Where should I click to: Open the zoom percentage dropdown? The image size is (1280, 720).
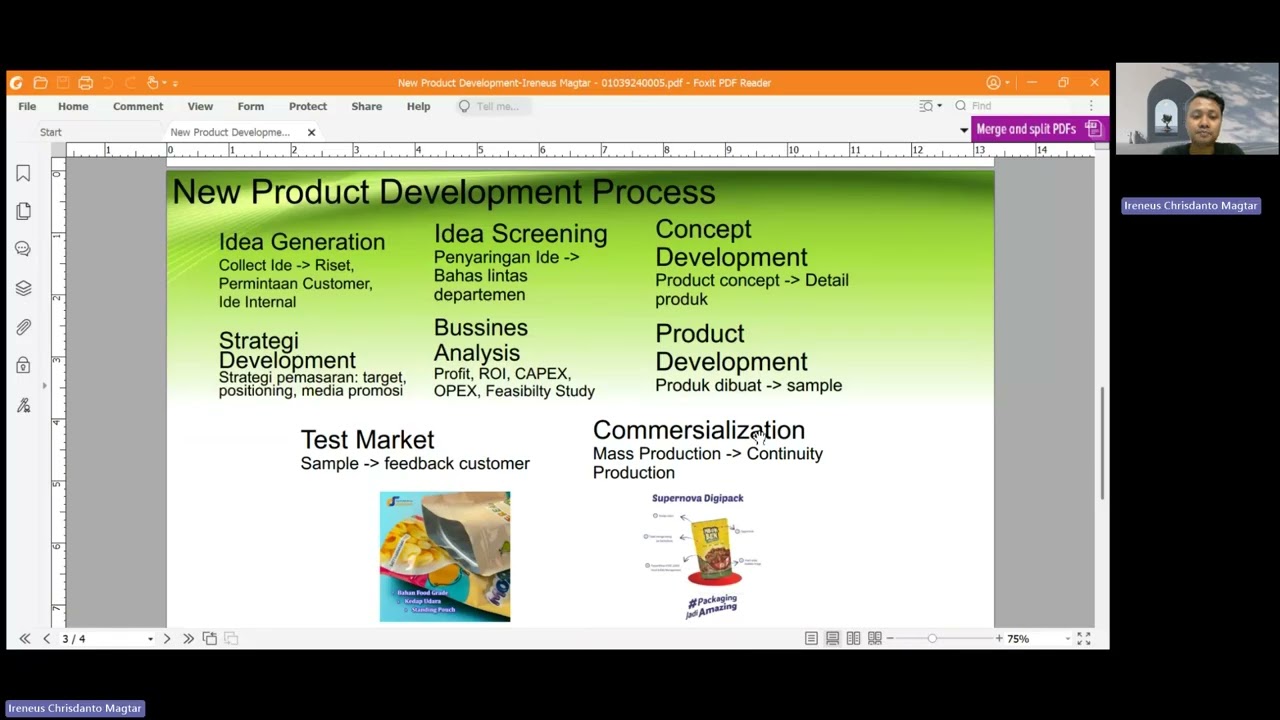point(1068,639)
